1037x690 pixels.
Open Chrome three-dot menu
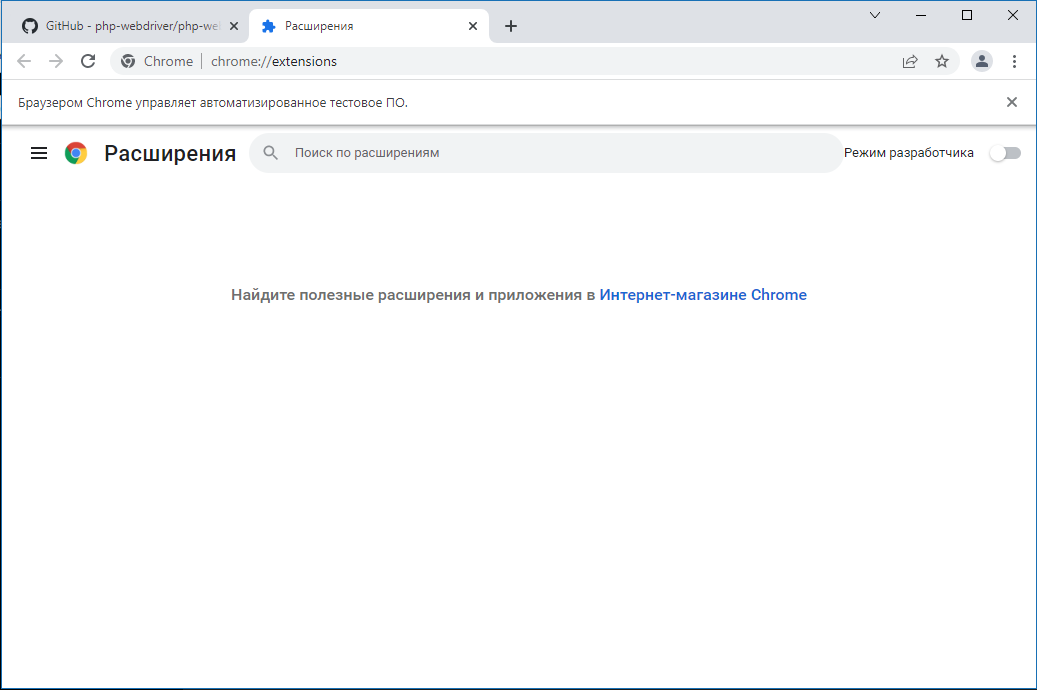[x=1014, y=62]
